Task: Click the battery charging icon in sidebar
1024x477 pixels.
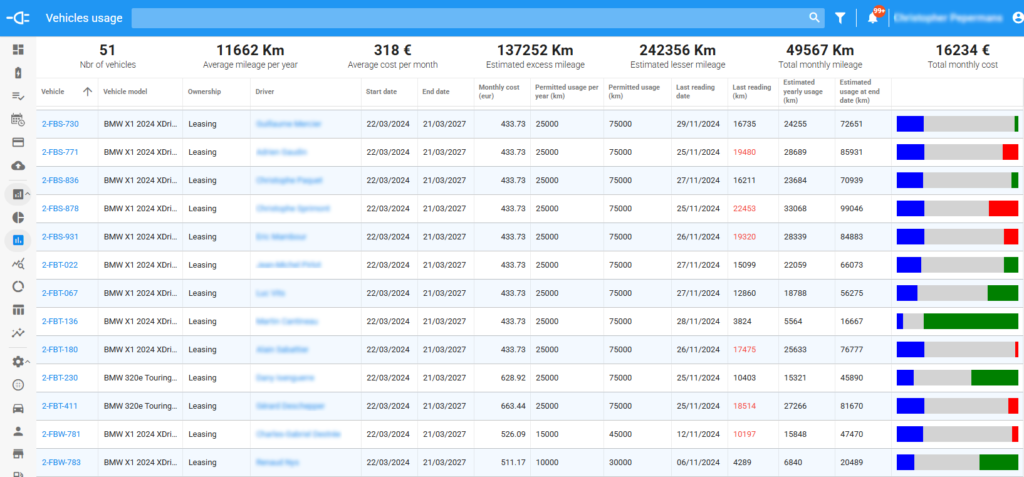Action: (17, 72)
